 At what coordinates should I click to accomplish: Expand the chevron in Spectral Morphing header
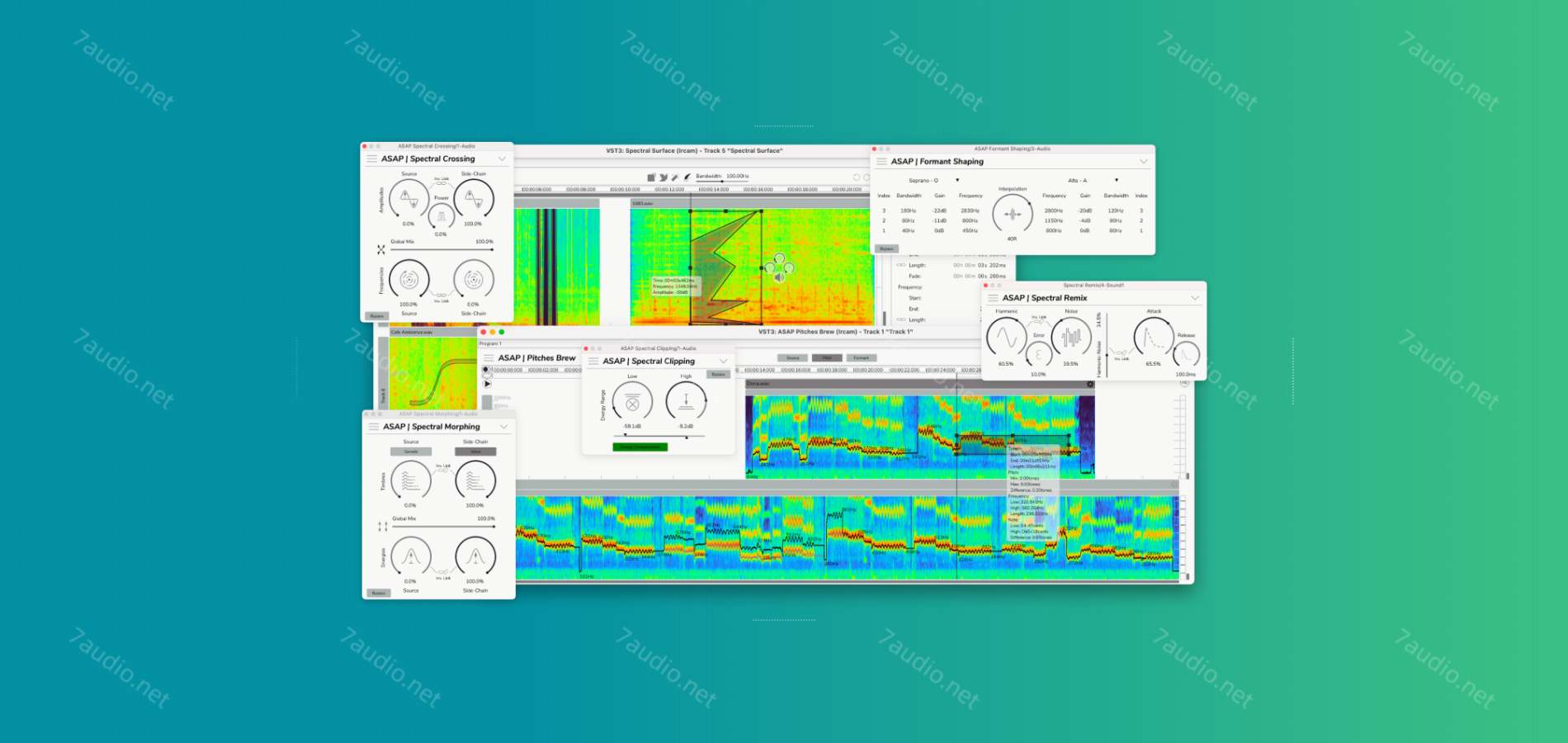pyautogui.click(x=503, y=427)
